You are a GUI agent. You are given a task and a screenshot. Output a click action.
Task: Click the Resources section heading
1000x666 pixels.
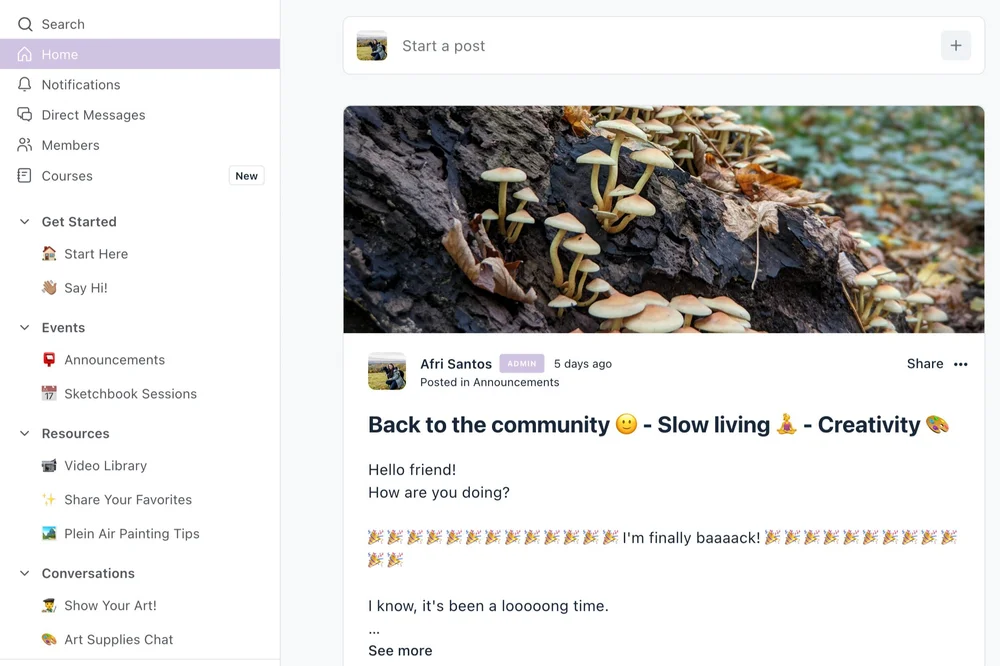point(75,433)
